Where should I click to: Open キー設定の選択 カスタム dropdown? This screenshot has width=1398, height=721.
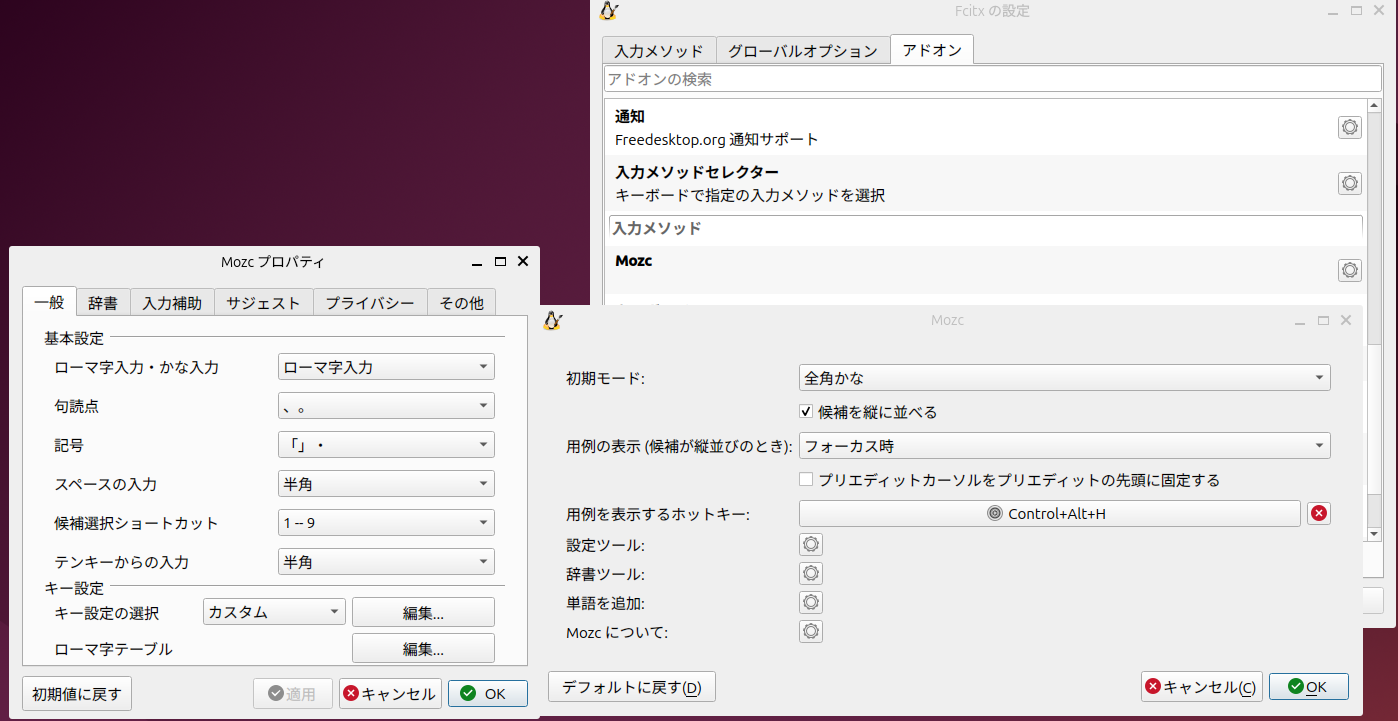click(x=274, y=612)
